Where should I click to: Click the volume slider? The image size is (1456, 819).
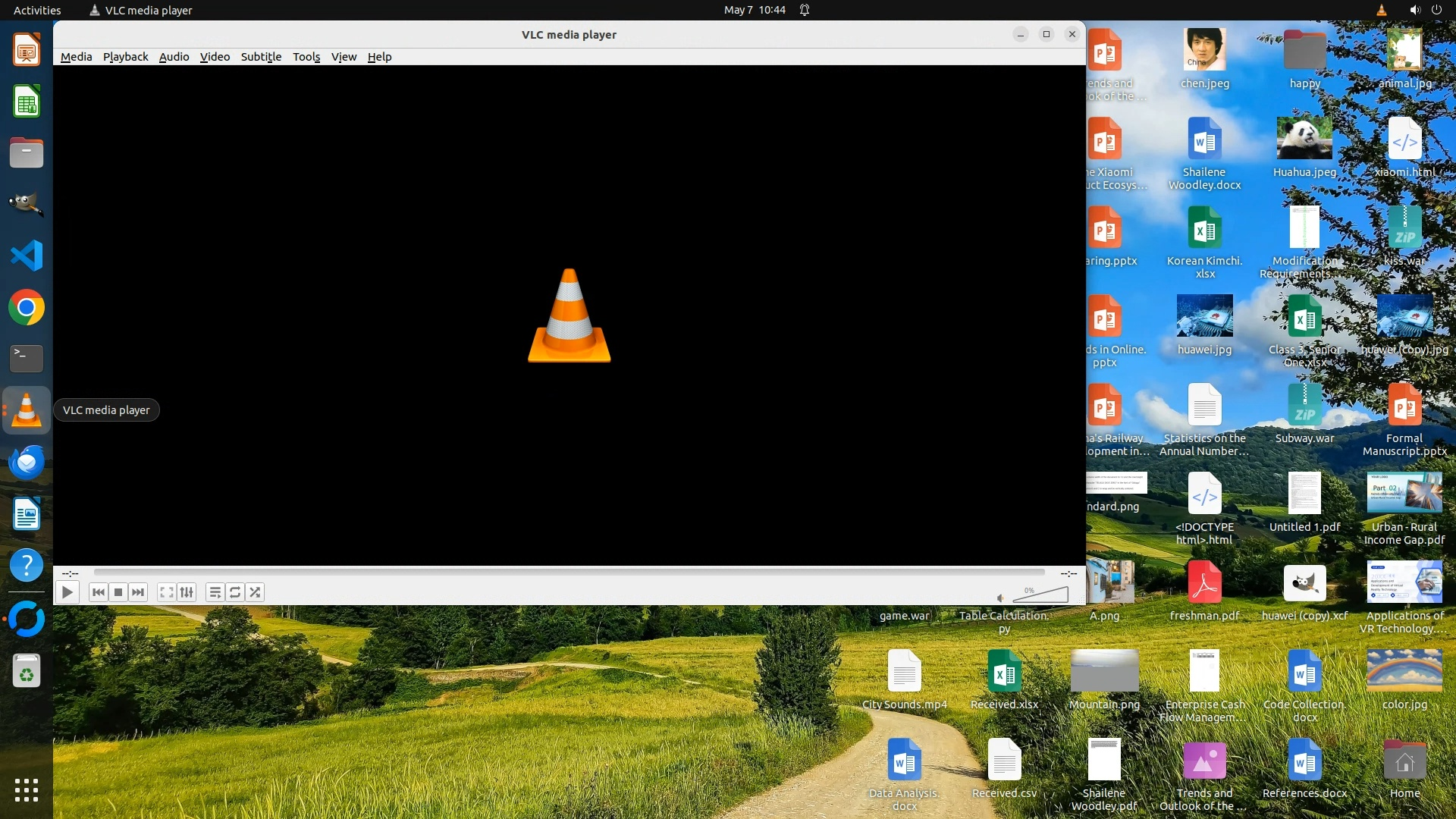pos(1043,595)
